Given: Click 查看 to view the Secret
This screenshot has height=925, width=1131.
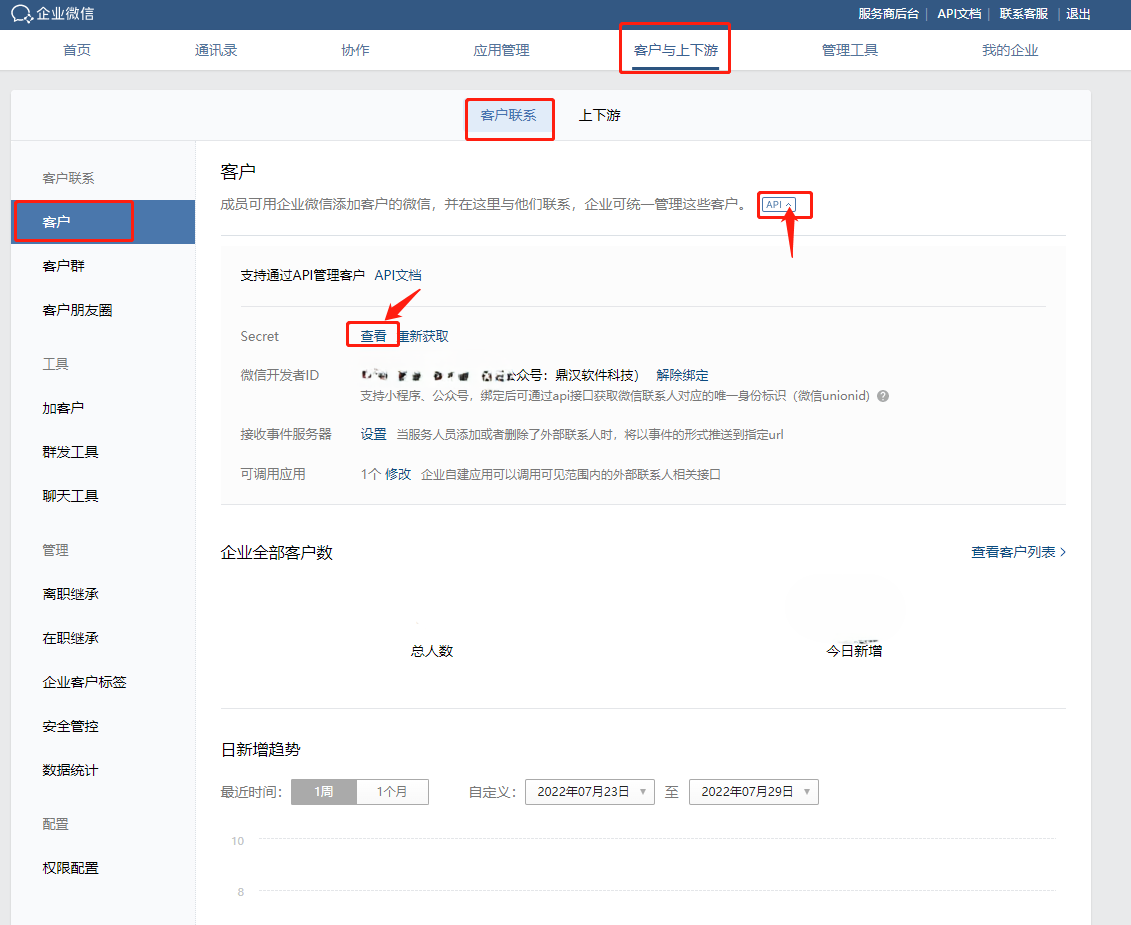Looking at the screenshot, I should (374, 336).
